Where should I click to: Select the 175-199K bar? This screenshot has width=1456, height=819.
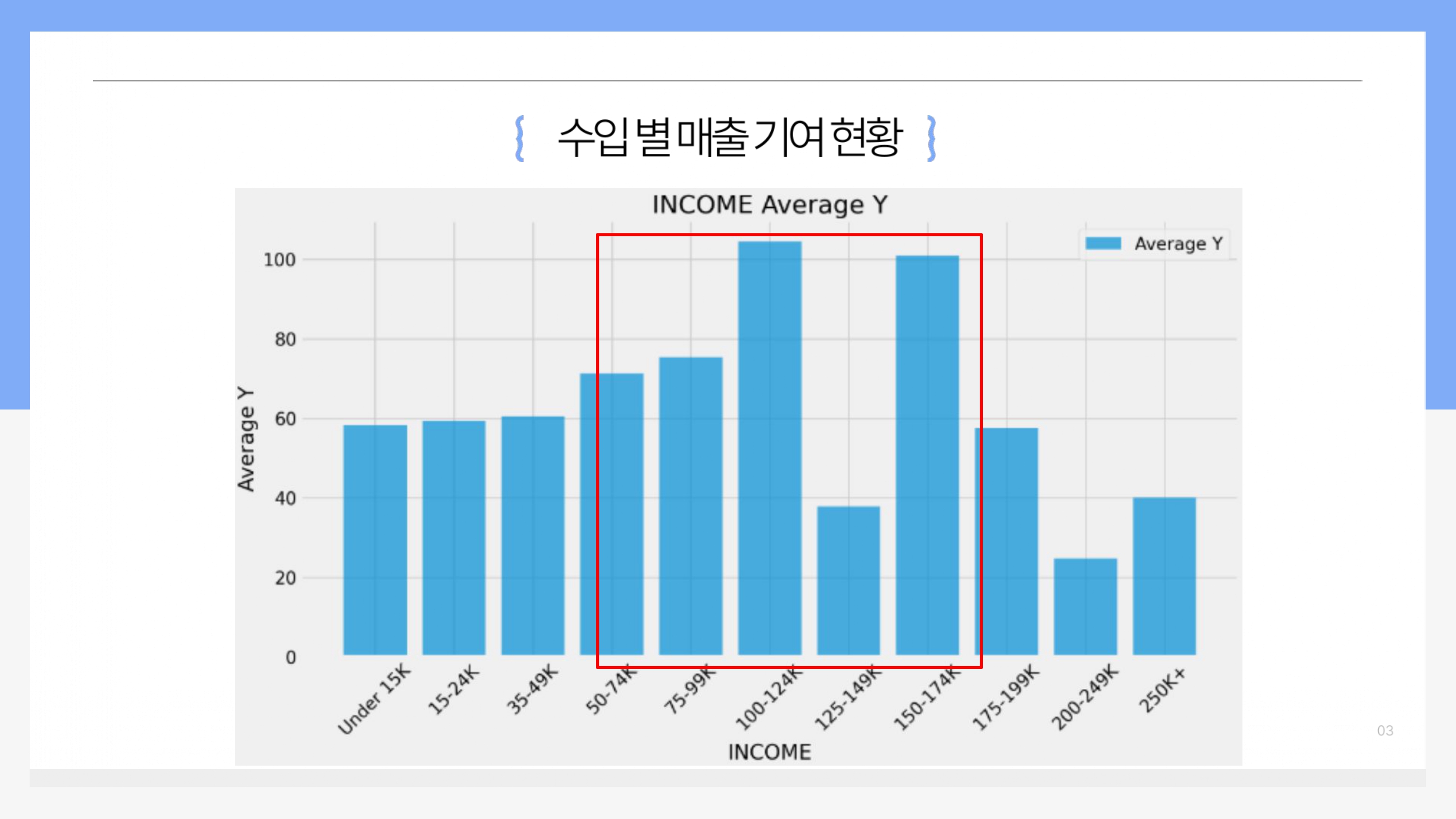click(1007, 541)
